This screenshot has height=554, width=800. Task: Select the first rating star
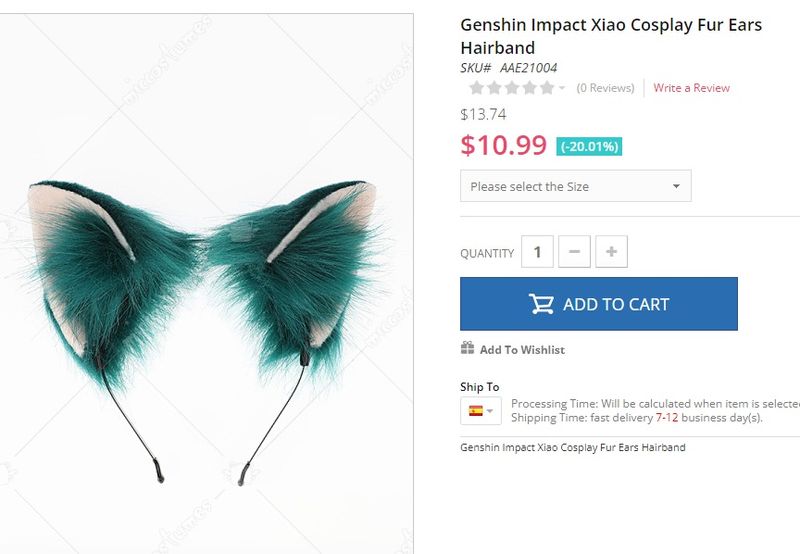(x=477, y=88)
